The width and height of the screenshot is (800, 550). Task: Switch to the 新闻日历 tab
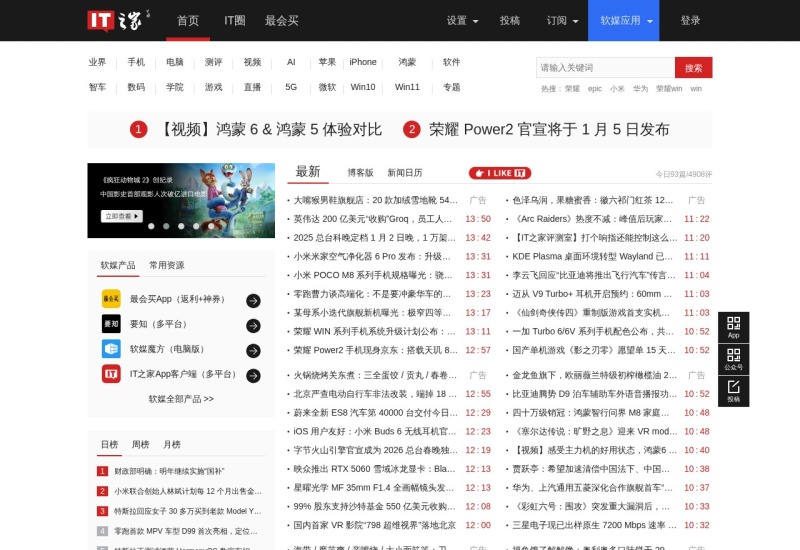[405, 173]
